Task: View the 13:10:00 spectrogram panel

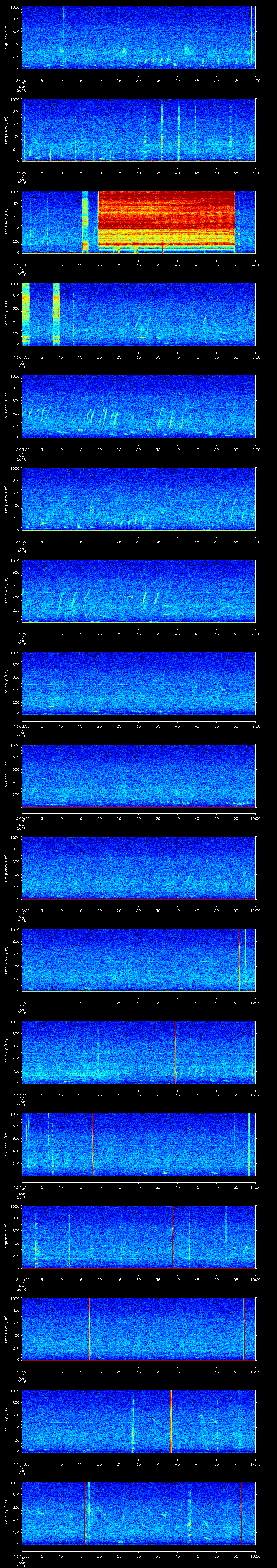Action: [x=139, y=868]
